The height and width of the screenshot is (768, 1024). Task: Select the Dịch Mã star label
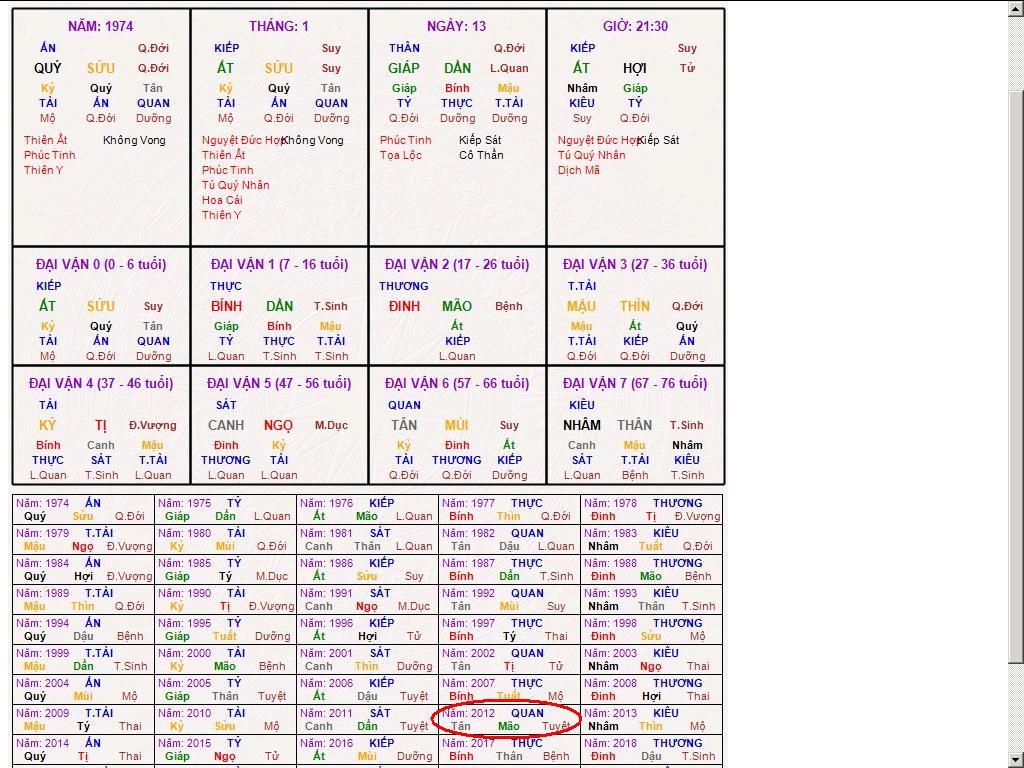(579, 170)
